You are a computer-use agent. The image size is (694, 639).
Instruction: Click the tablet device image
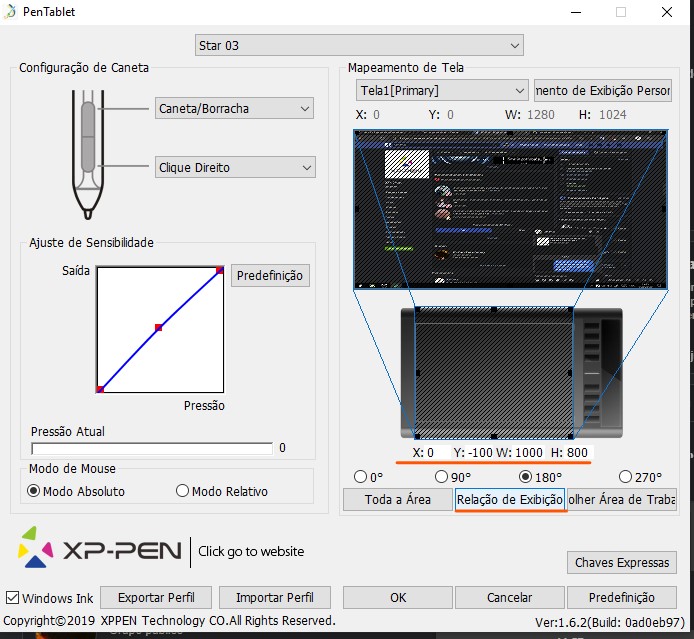point(510,371)
